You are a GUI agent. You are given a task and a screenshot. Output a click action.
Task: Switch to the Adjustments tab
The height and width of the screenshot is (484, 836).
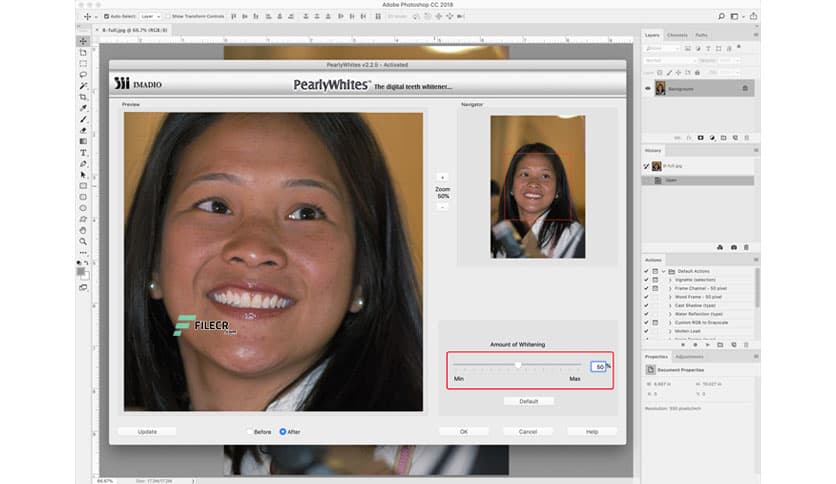coord(689,357)
